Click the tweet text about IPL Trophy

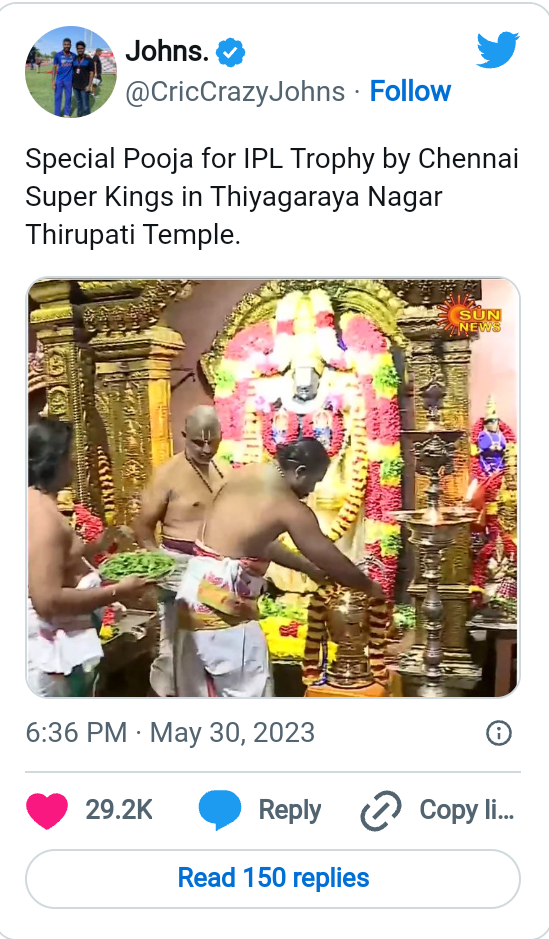[272, 196]
